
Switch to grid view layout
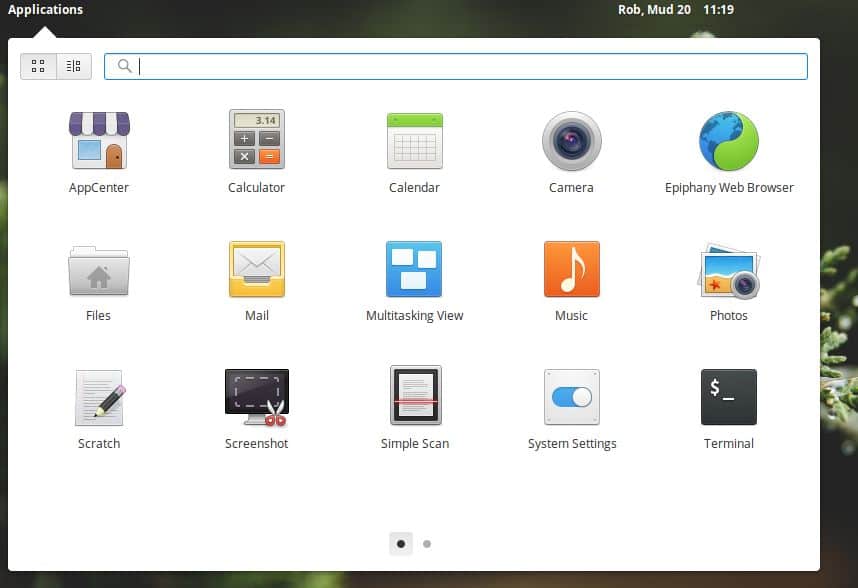38,65
